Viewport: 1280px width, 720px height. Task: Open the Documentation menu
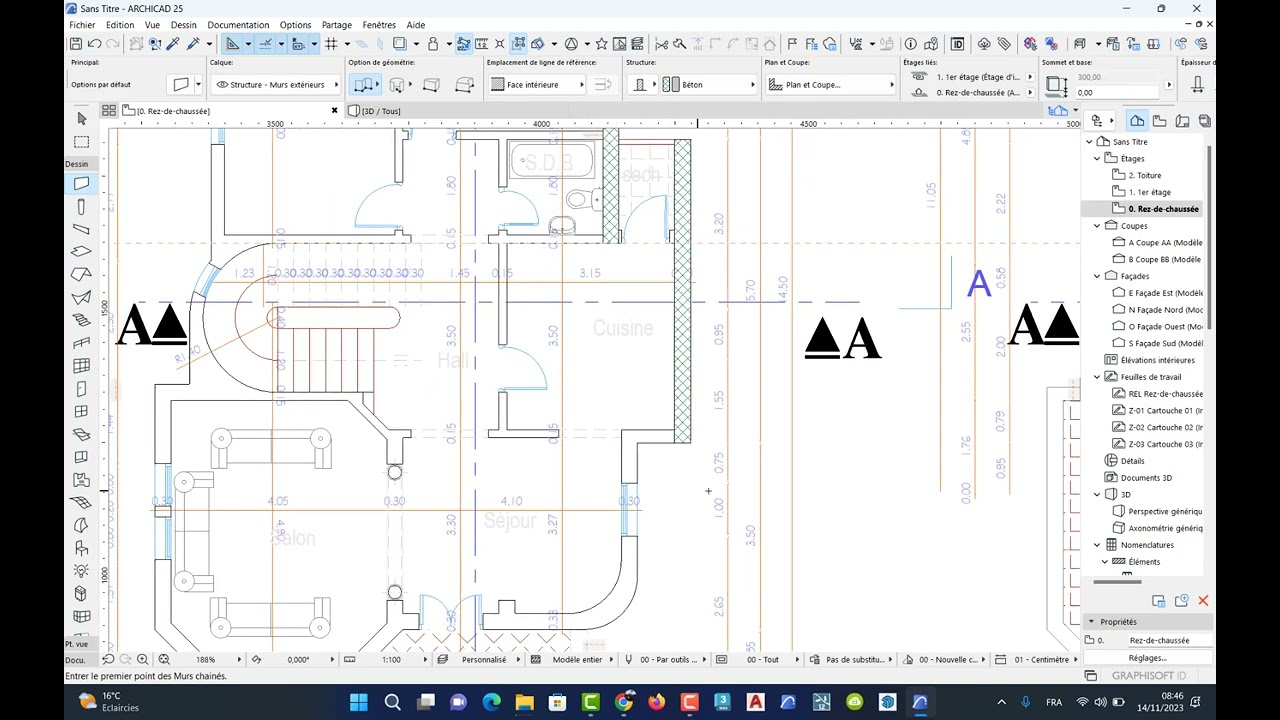click(x=238, y=25)
